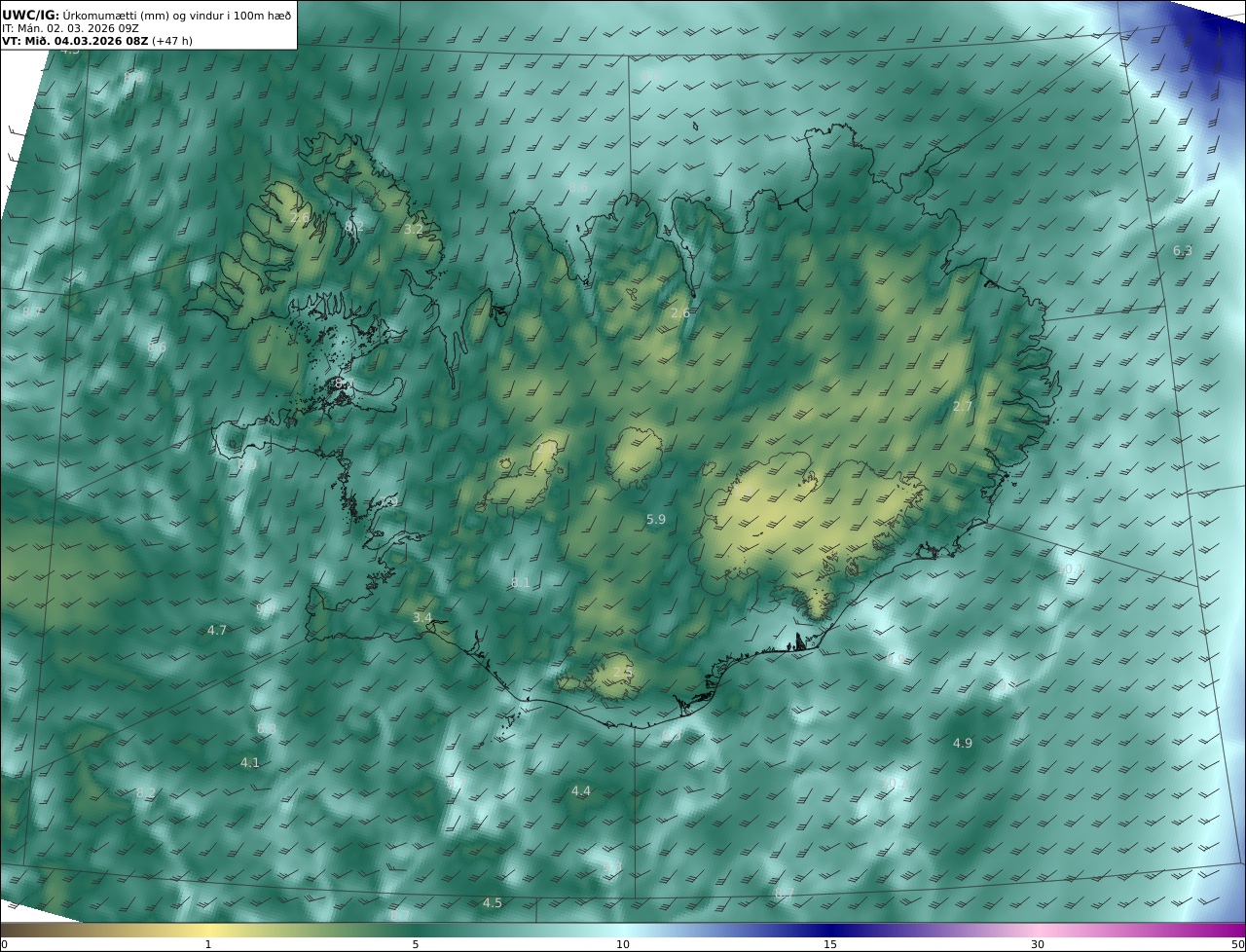Click the 4.5 value near bottom edge
Screen dimensions: 1246x952
click(493, 903)
